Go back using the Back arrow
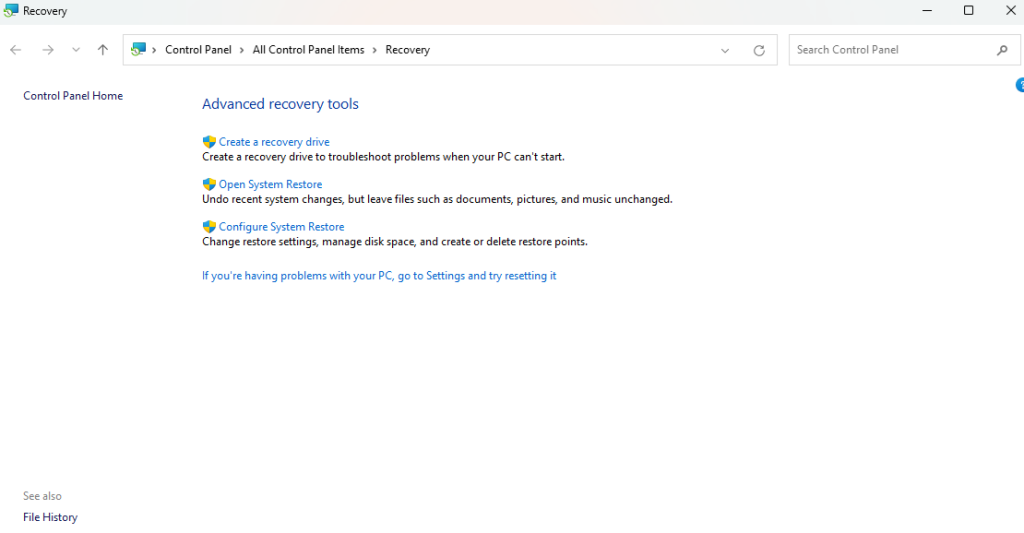The height and width of the screenshot is (533, 1024). pos(15,50)
